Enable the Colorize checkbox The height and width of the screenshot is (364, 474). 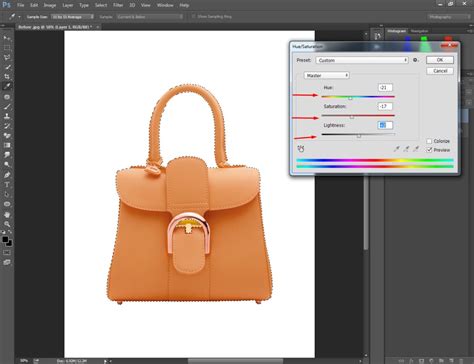(x=429, y=141)
